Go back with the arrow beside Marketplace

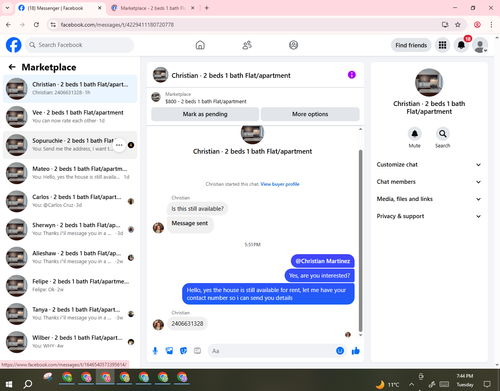click(12, 67)
